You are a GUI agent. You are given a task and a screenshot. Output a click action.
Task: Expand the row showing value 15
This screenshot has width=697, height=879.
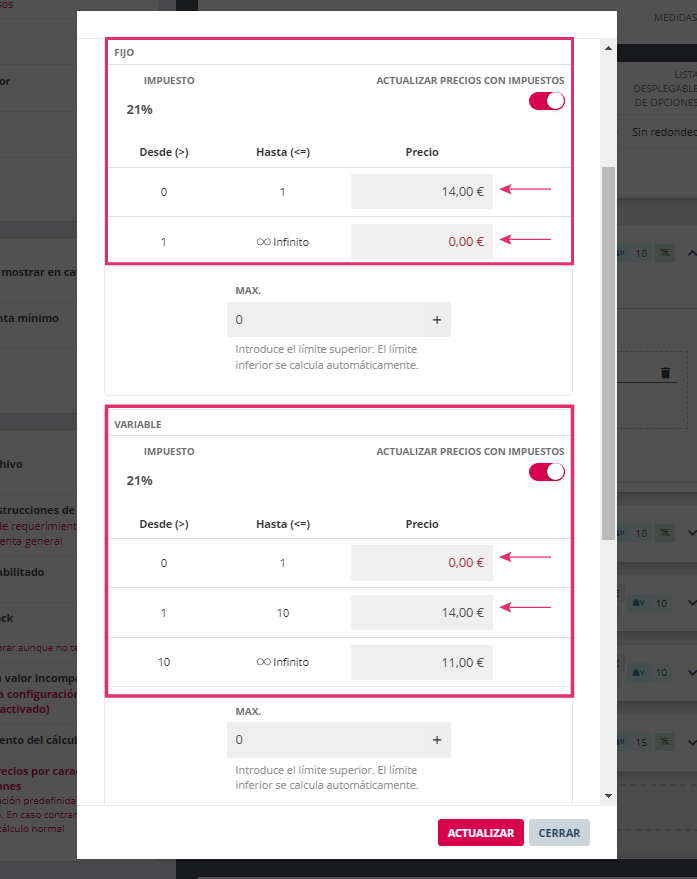click(x=689, y=742)
